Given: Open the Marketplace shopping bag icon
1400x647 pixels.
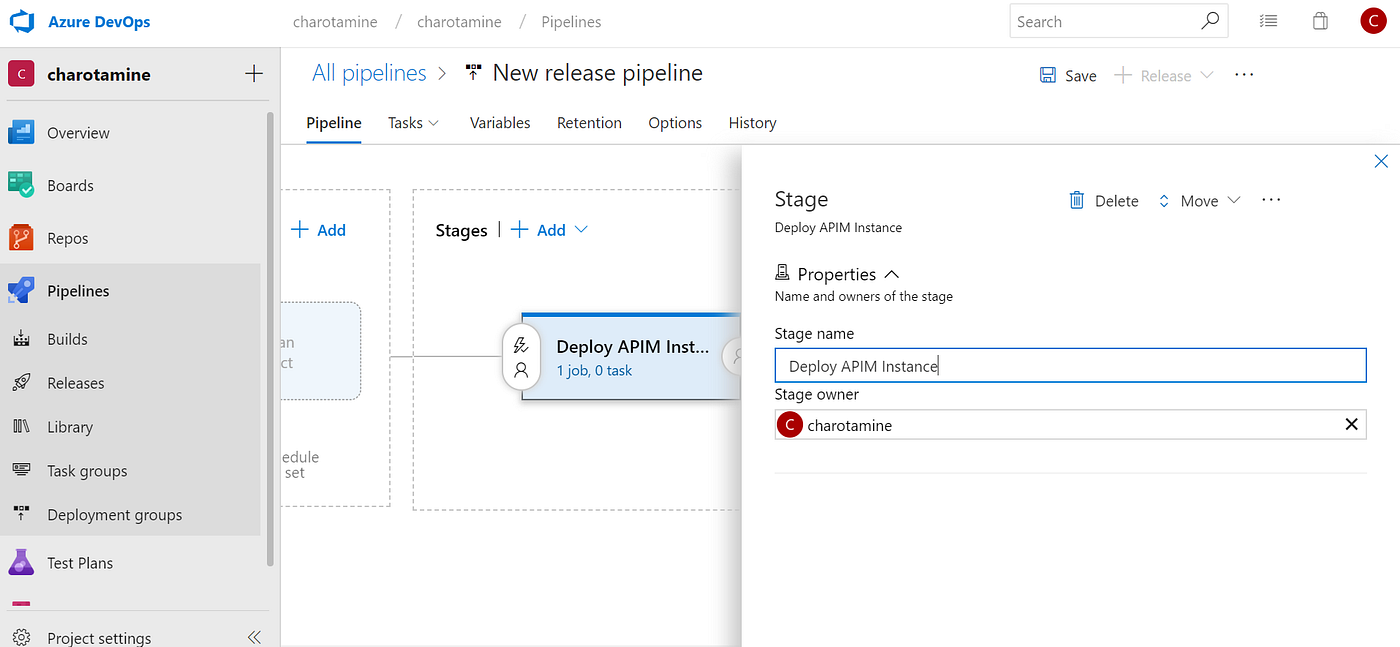Looking at the screenshot, I should coord(1319,20).
